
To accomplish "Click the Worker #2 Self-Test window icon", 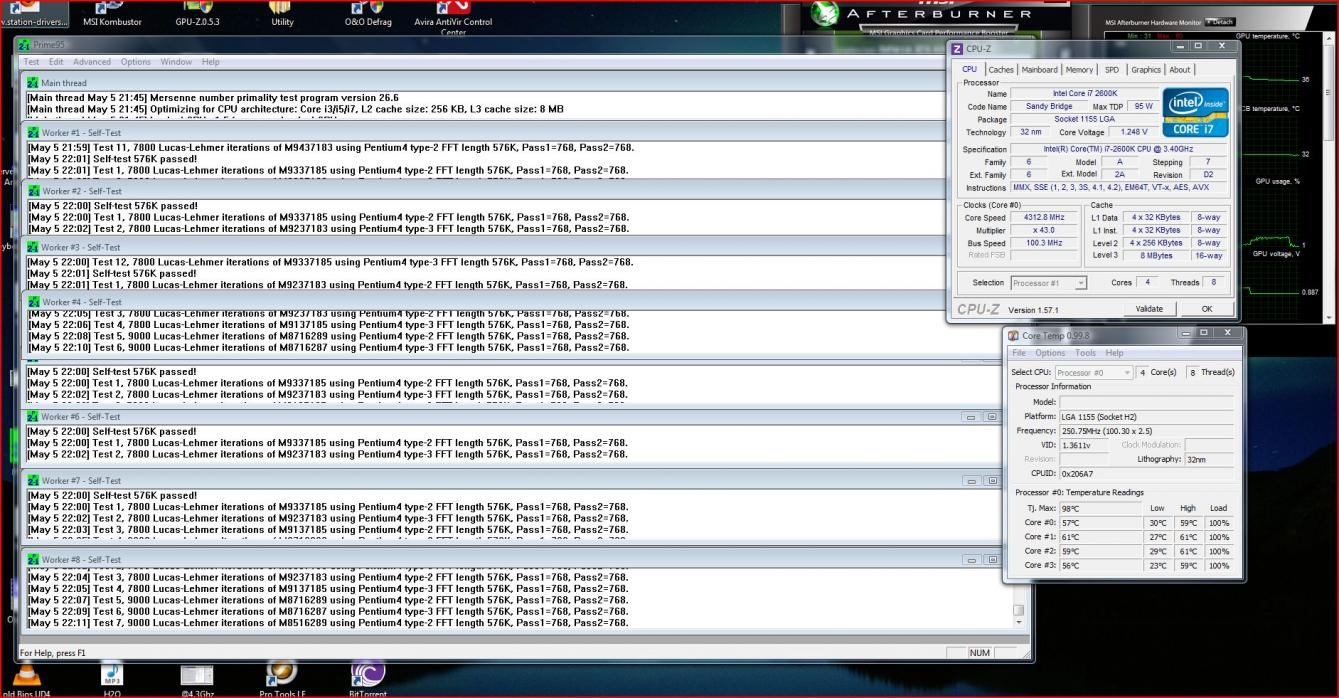I will [33, 190].
